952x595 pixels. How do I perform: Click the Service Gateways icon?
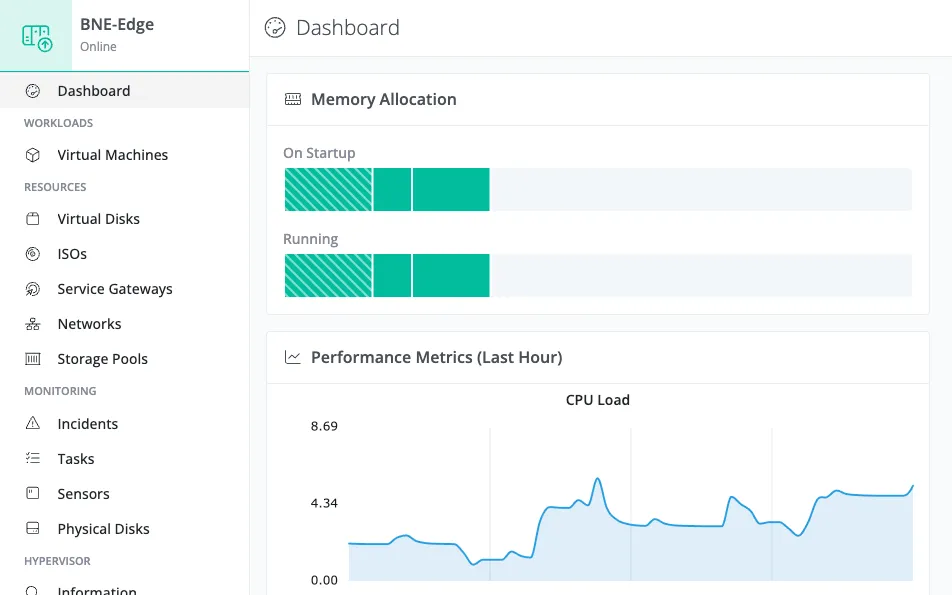[x=33, y=289]
